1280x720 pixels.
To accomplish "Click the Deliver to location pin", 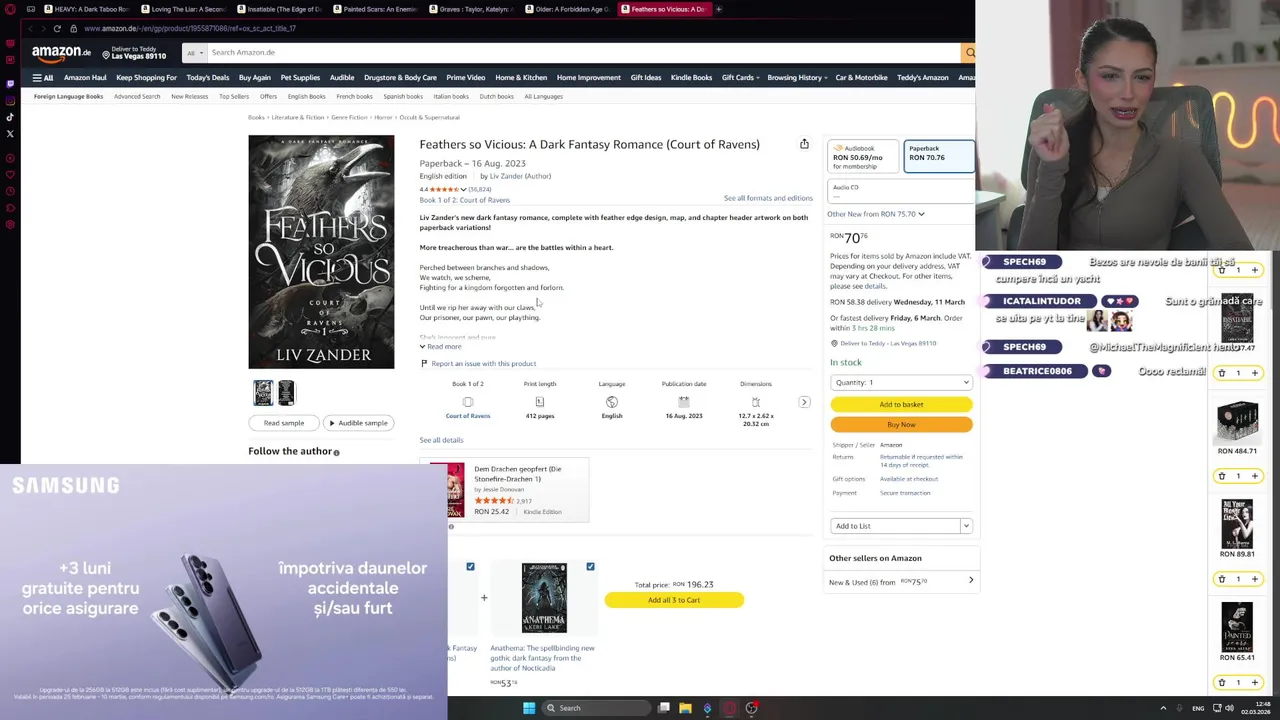I will coord(106,54).
